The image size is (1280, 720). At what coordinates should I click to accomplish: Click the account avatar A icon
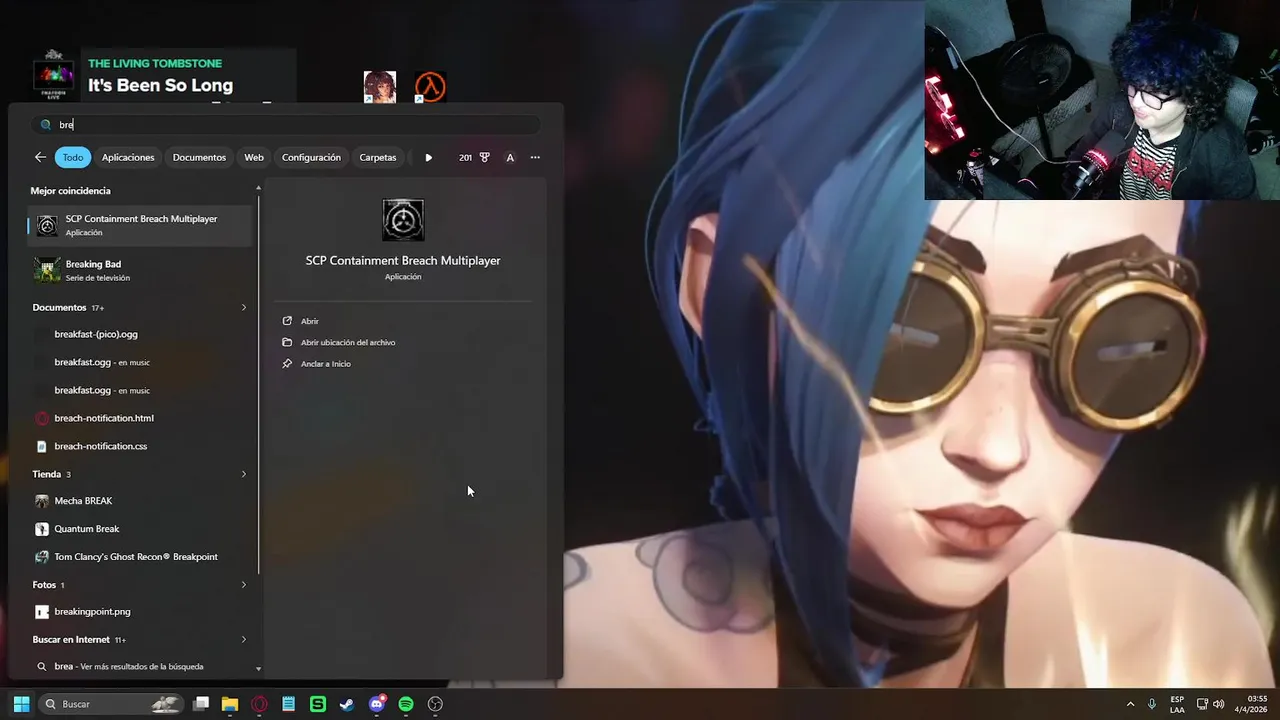click(x=510, y=157)
